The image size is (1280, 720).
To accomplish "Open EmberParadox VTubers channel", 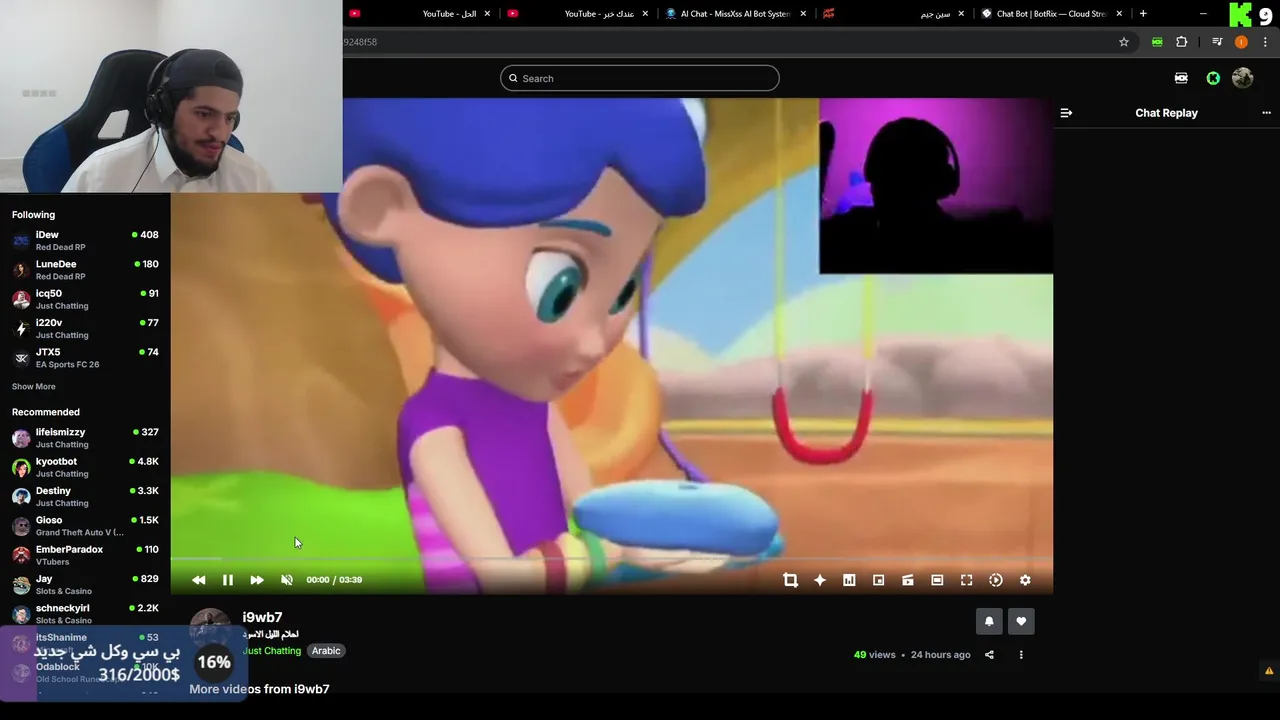I will [x=85, y=555].
